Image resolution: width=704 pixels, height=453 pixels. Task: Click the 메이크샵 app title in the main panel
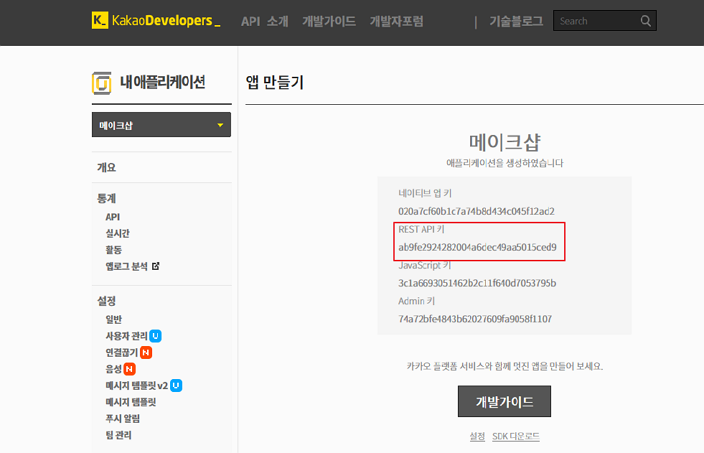(x=505, y=142)
